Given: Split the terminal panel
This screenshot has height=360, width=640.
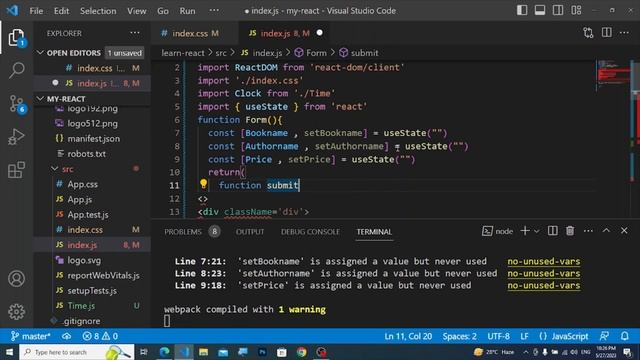Looking at the screenshot, I should coord(552,231).
